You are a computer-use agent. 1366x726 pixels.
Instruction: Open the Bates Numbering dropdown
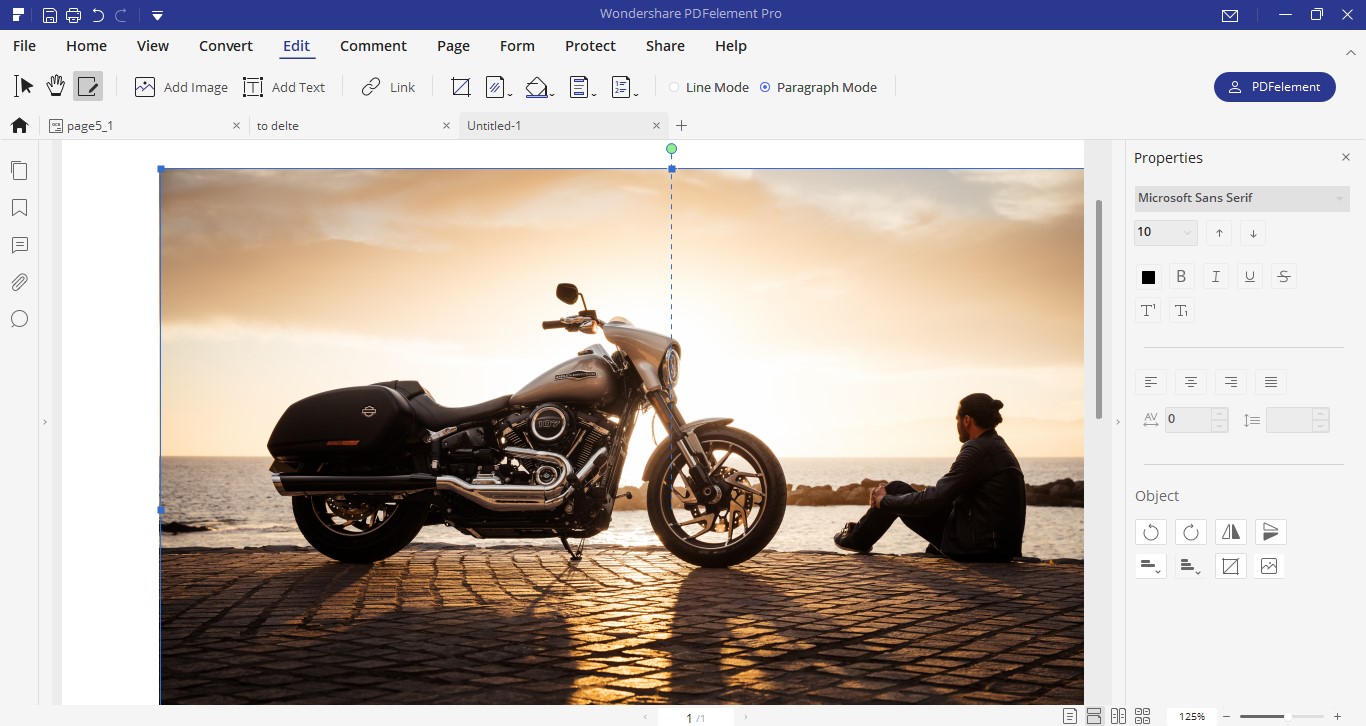tap(624, 87)
